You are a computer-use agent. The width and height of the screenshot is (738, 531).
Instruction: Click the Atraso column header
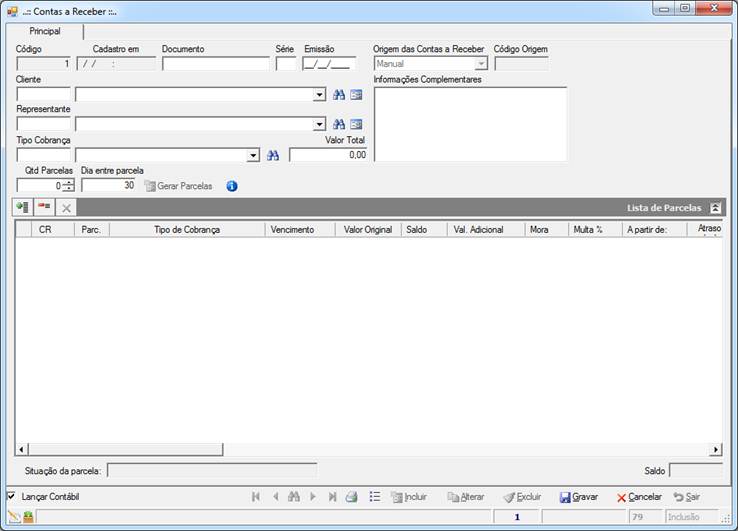(705, 230)
